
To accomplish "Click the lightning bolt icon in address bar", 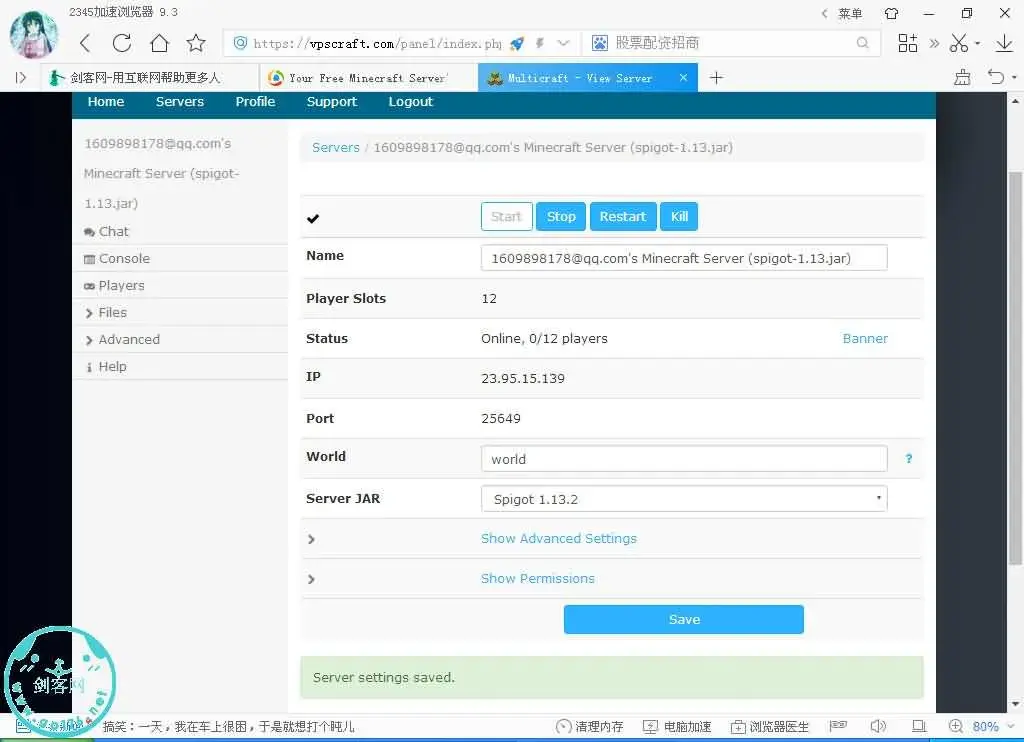I will pos(539,43).
